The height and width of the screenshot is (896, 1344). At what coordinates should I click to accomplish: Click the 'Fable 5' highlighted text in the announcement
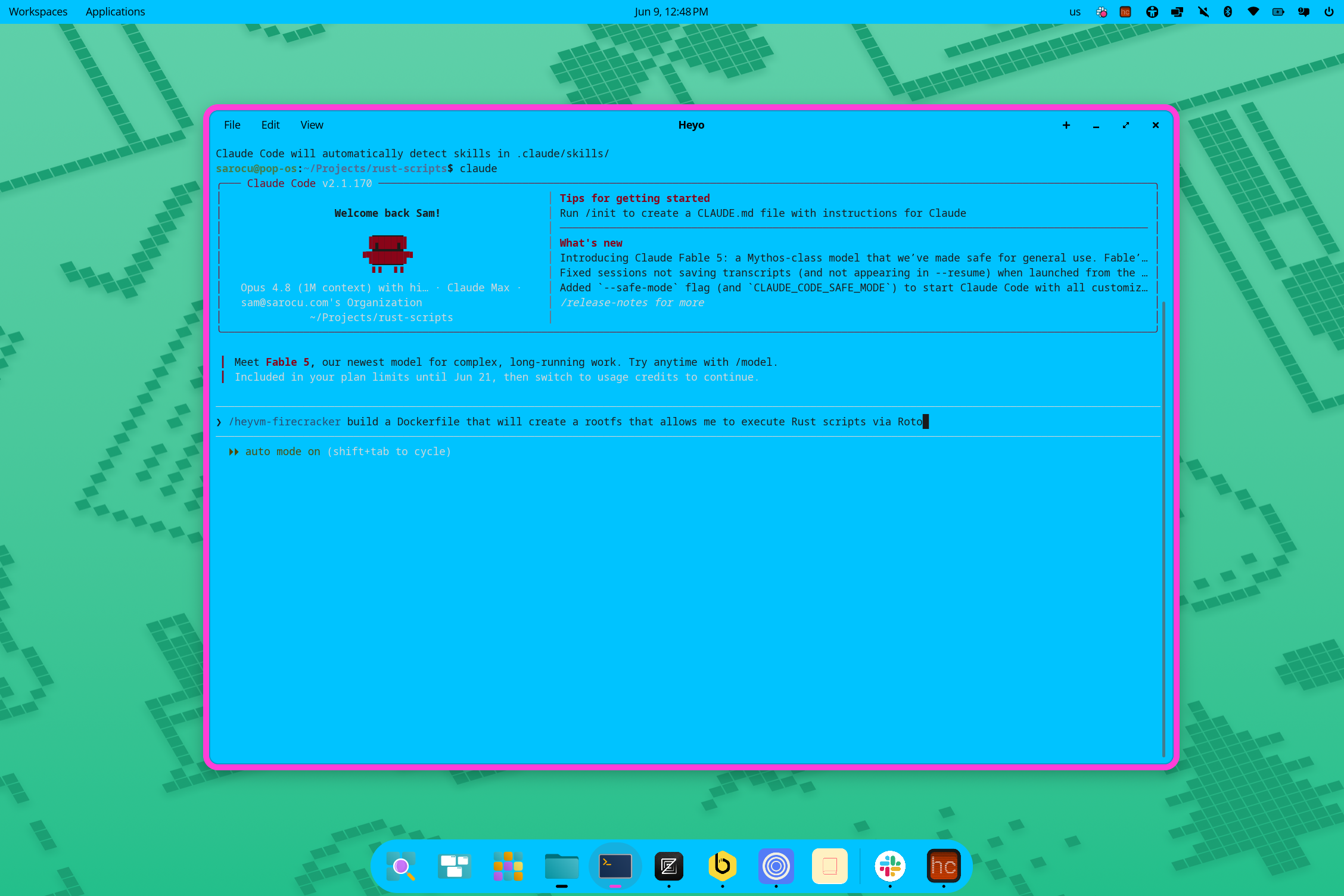click(288, 362)
